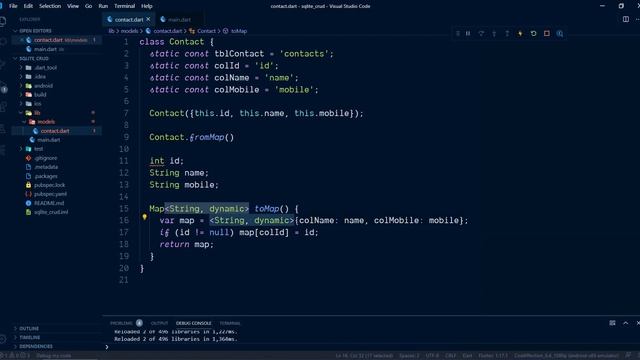The width and height of the screenshot is (640, 360).
Task: Pause the debug session
Action: pos(468,33)
